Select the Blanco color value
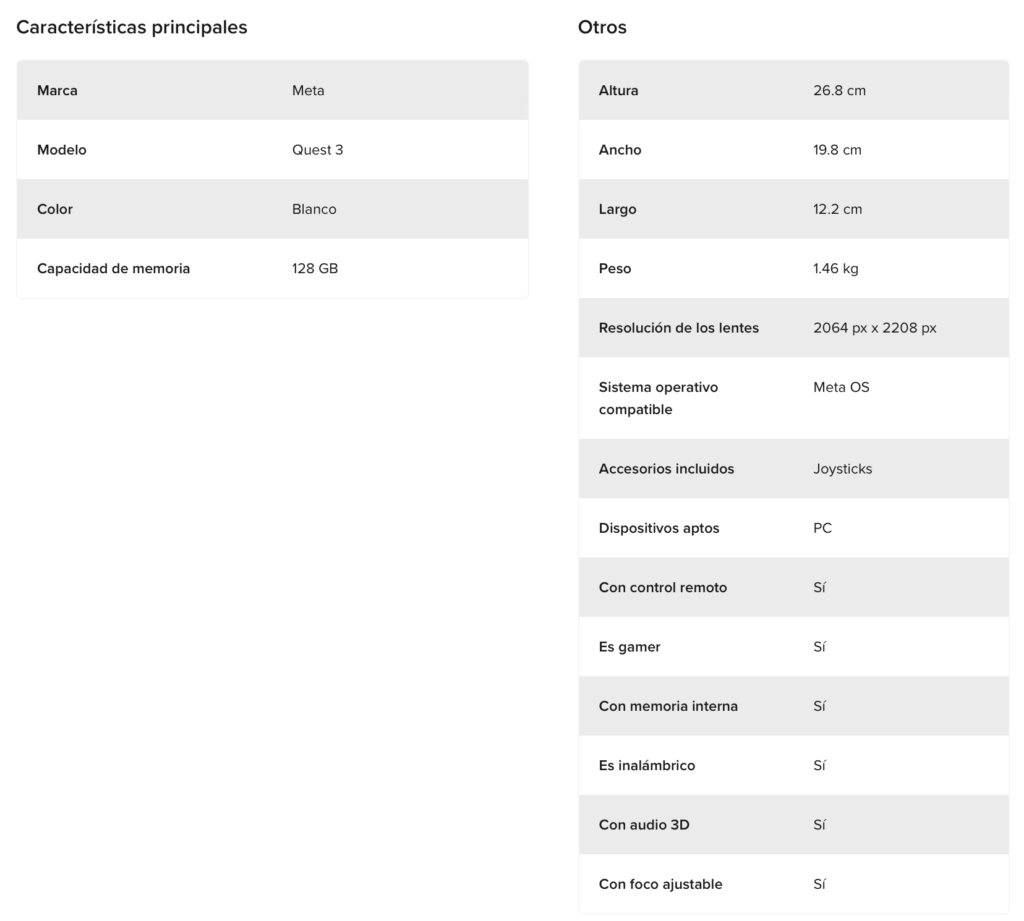 click(314, 210)
